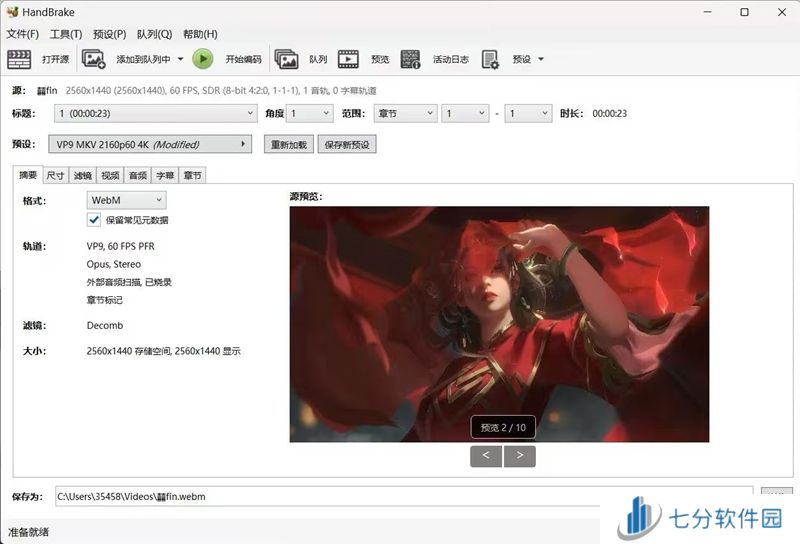Click the Decomb filter text

click(105, 326)
